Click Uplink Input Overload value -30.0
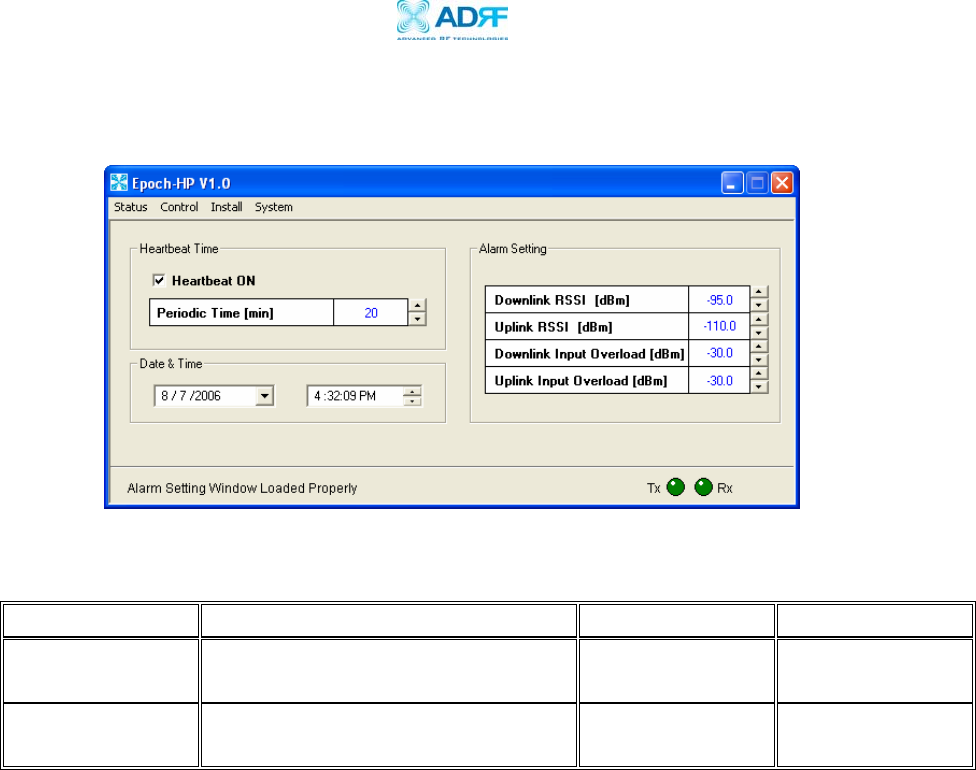Image resolution: width=976 pixels, height=770 pixels. click(x=719, y=380)
